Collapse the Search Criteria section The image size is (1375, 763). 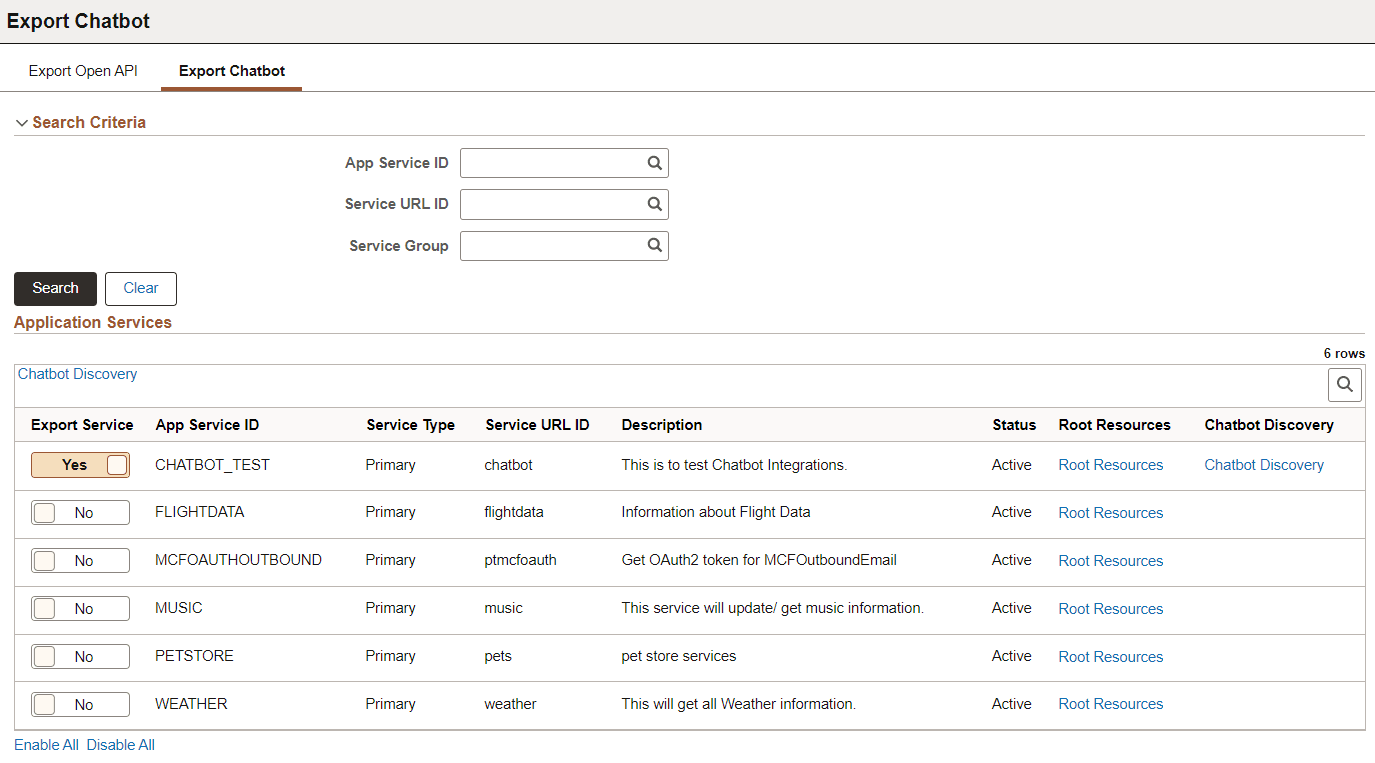click(x=22, y=122)
